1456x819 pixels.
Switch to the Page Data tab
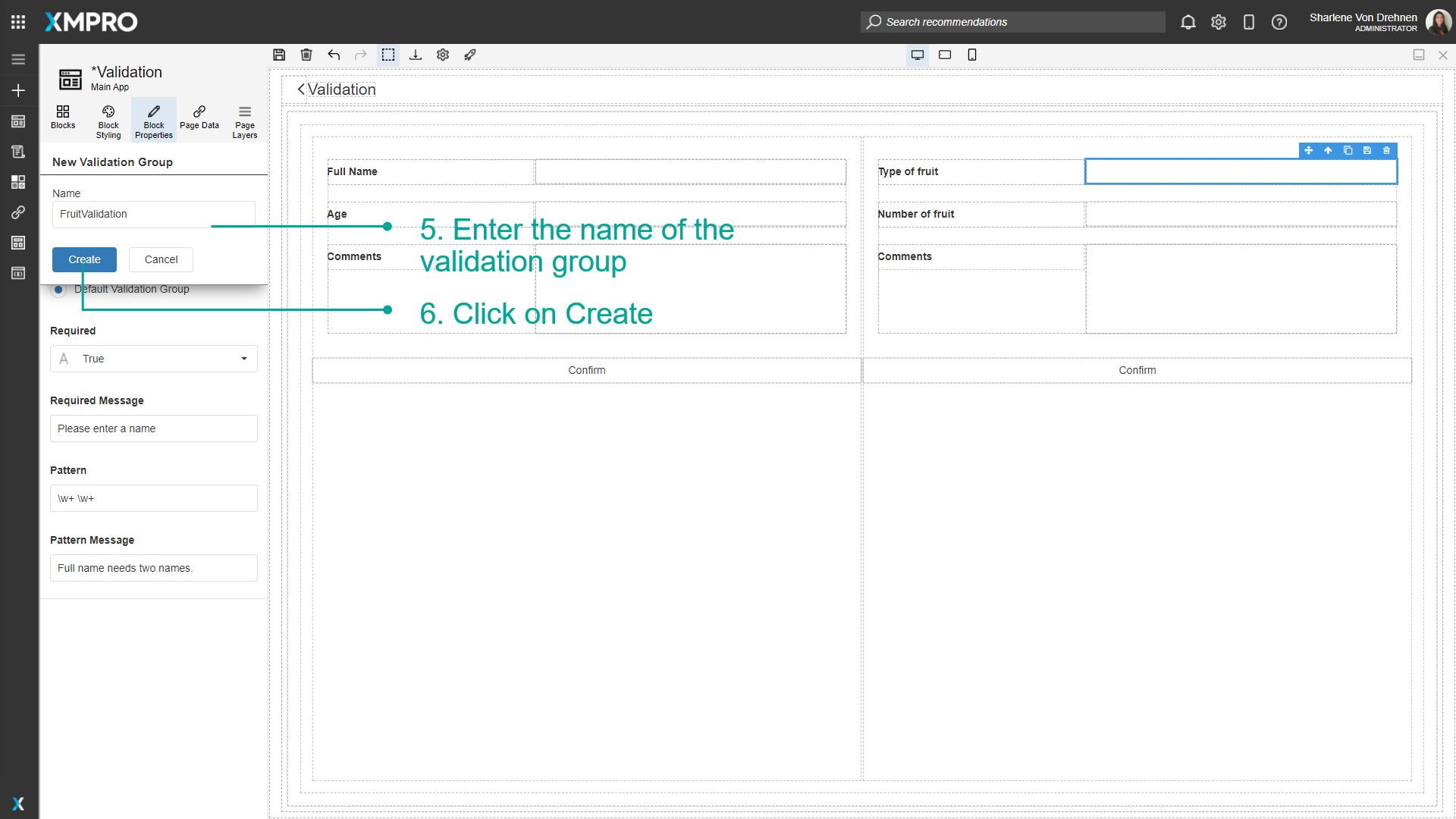(x=199, y=120)
